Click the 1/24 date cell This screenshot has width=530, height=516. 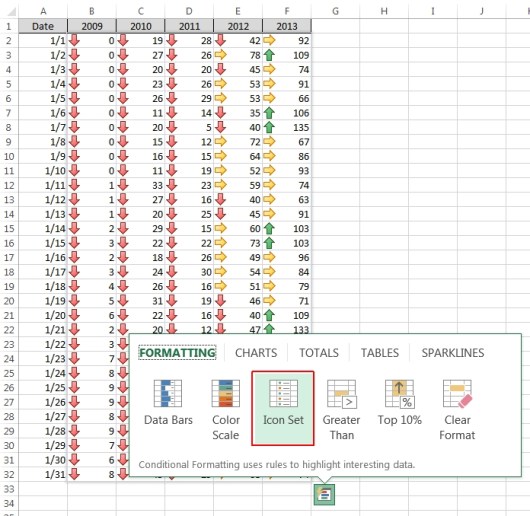(x=43, y=373)
